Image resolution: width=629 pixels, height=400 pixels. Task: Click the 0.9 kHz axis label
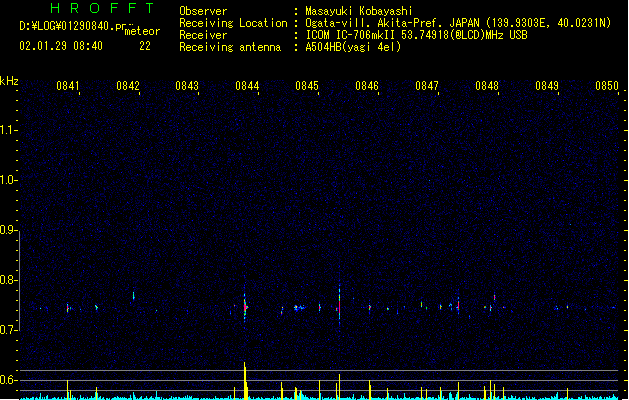[x=8, y=230]
